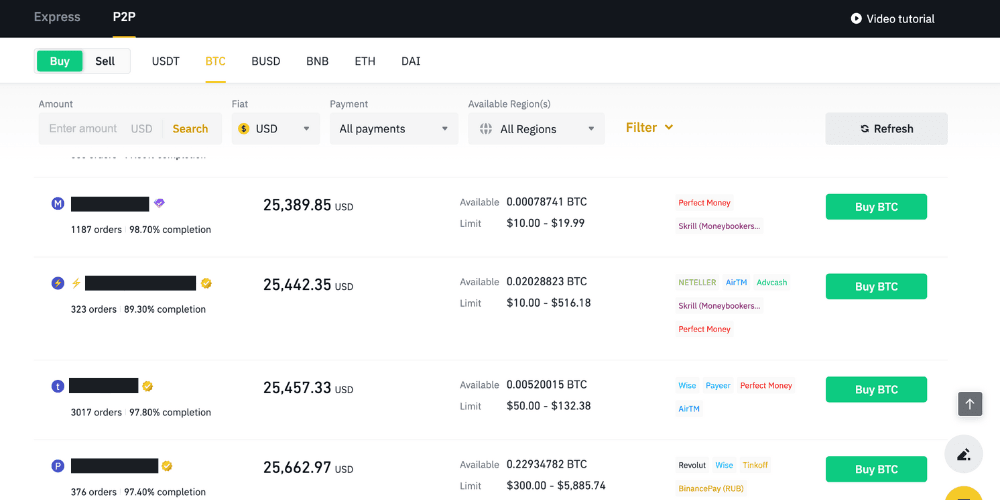Image resolution: width=1000 pixels, height=500 pixels.
Task: Click the 't' avatar of 3017-orders merchant
Action: [57, 386]
